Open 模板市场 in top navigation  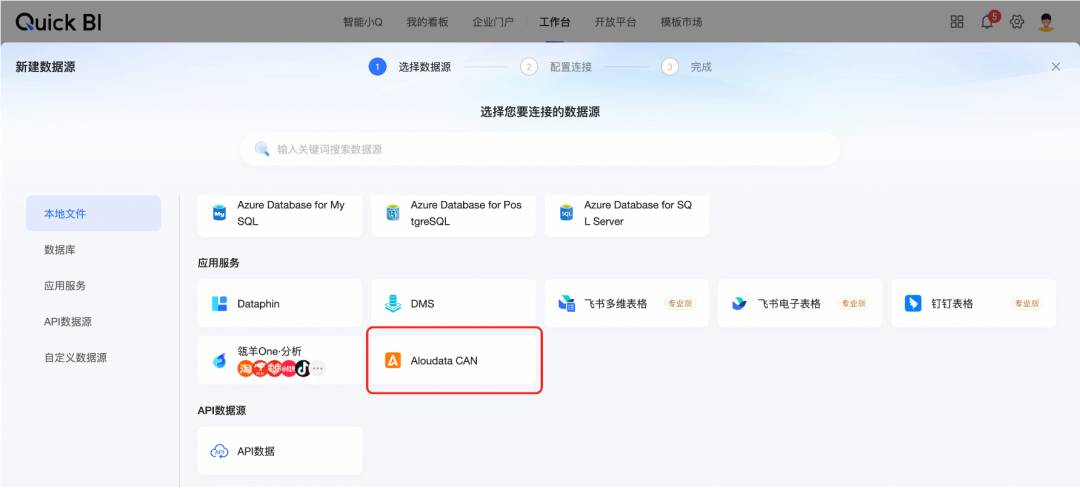click(681, 22)
